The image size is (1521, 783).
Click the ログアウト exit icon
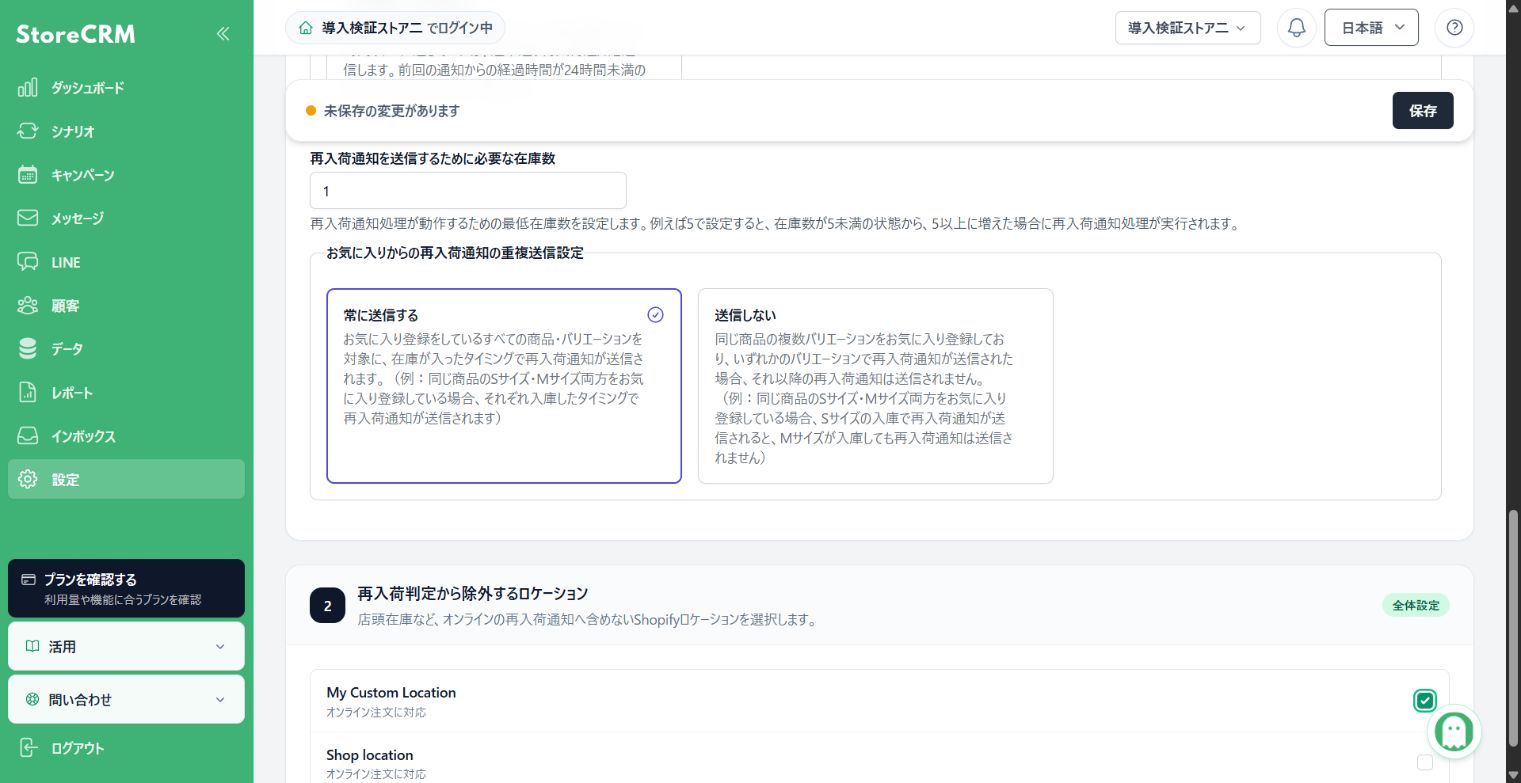click(28, 748)
